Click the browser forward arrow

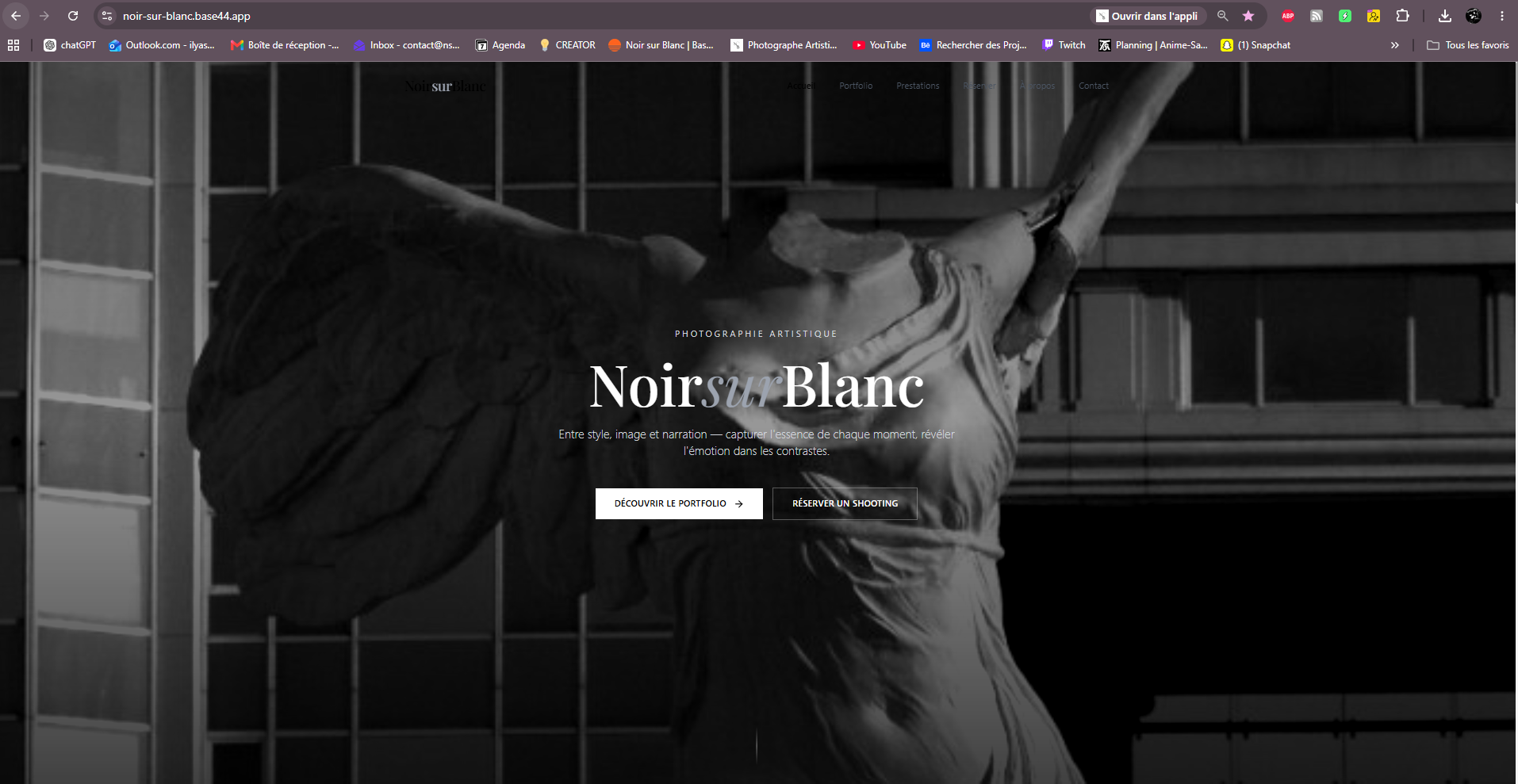tap(44, 16)
